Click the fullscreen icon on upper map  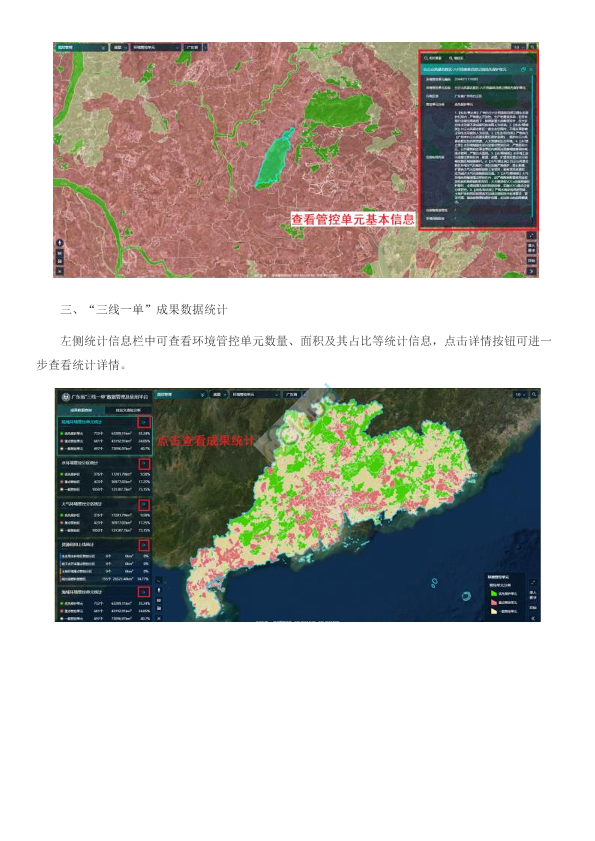pyautogui.click(x=532, y=235)
